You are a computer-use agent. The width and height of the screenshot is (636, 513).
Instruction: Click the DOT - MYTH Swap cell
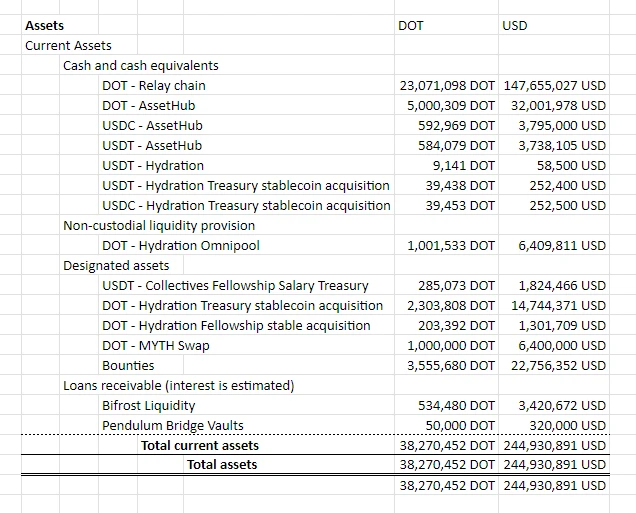tap(155, 345)
